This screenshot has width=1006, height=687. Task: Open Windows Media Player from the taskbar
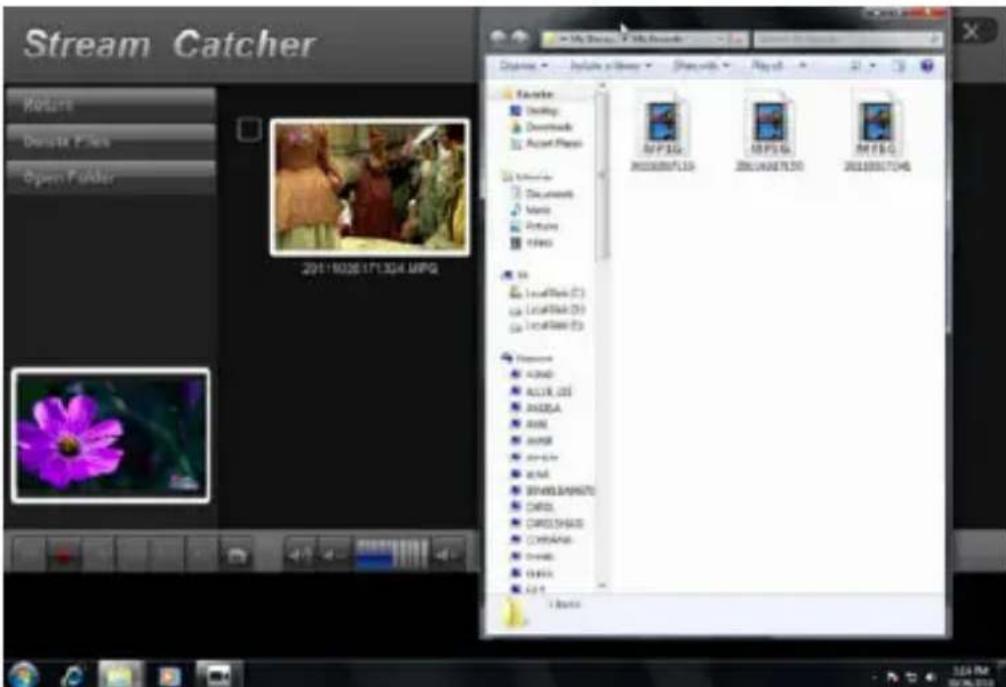166,673
